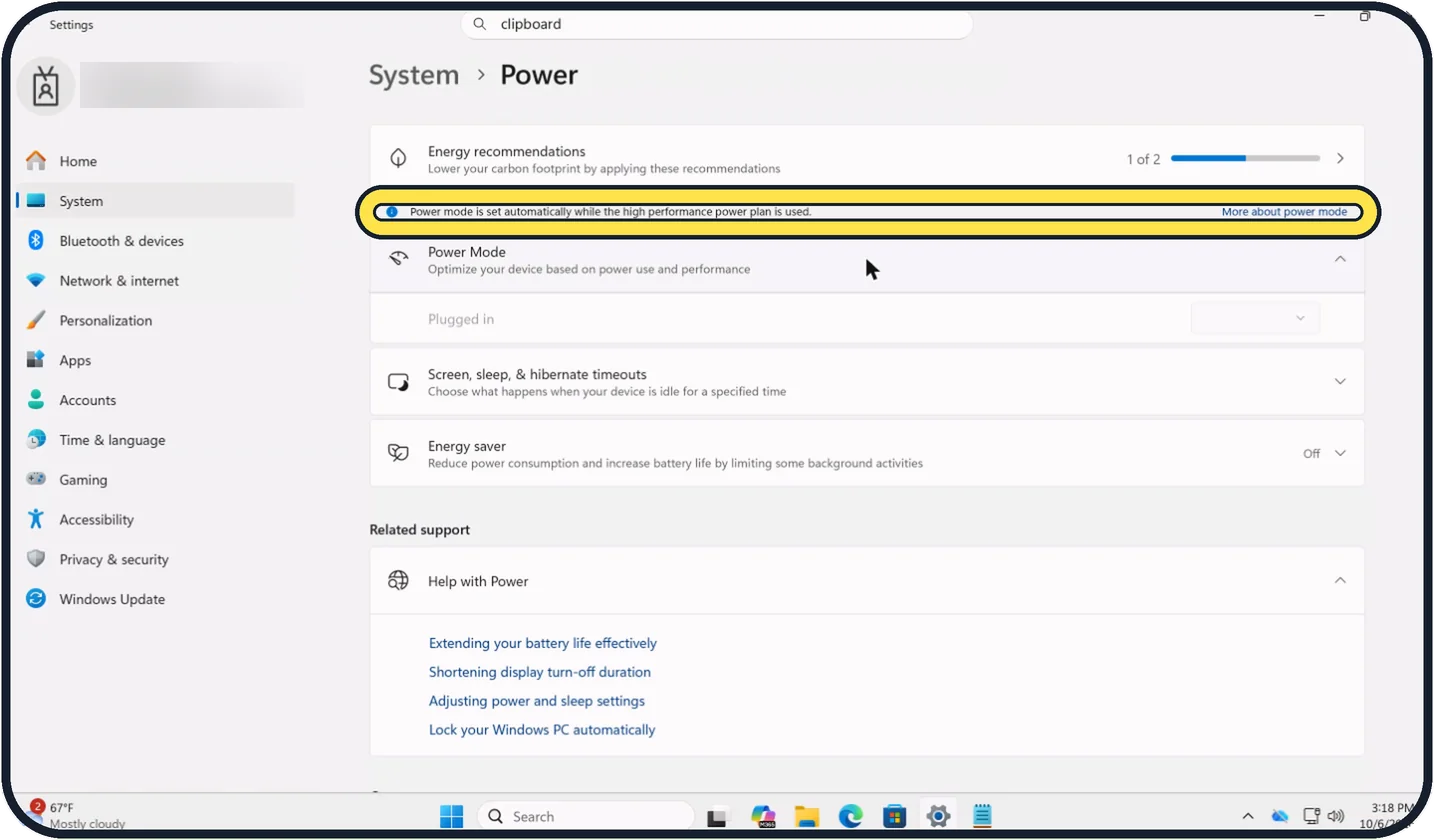Click the settings search box containing clipboard
The width and height of the screenshot is (1434, 840).
[x=716, y=24]
